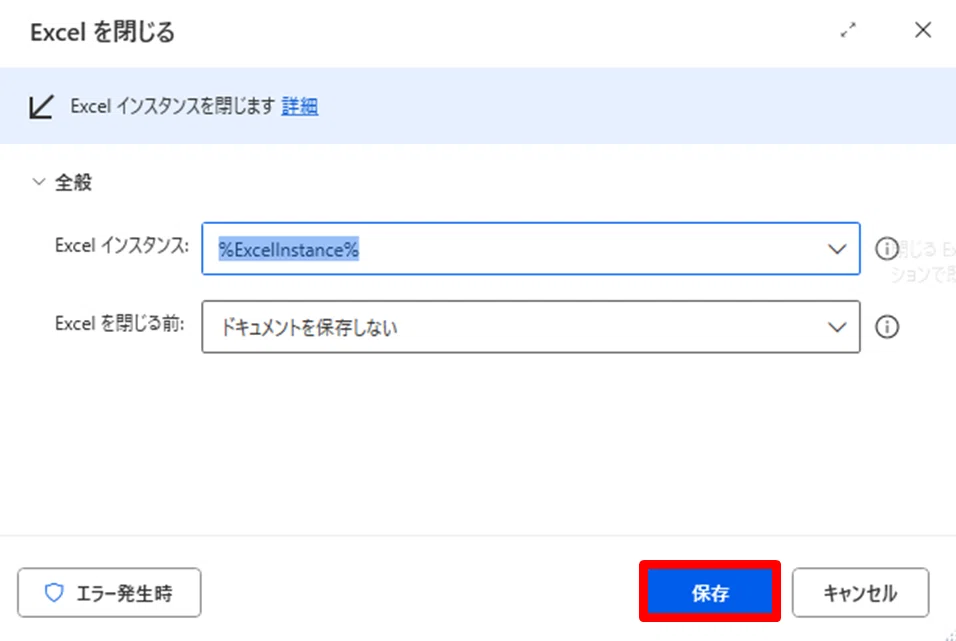Click the highlighted %ExcelInstance% text
The height and width of the screenshot is (641, 956).
pos(288,249)
